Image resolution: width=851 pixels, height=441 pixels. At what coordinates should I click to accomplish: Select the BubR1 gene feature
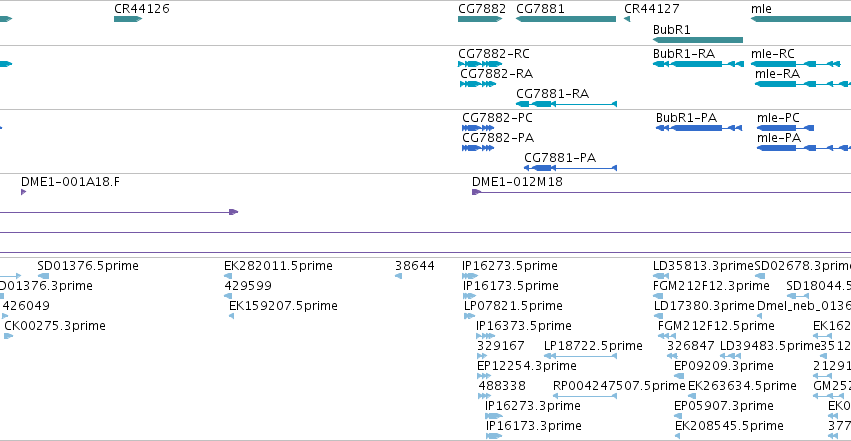(x=698, y=40)
